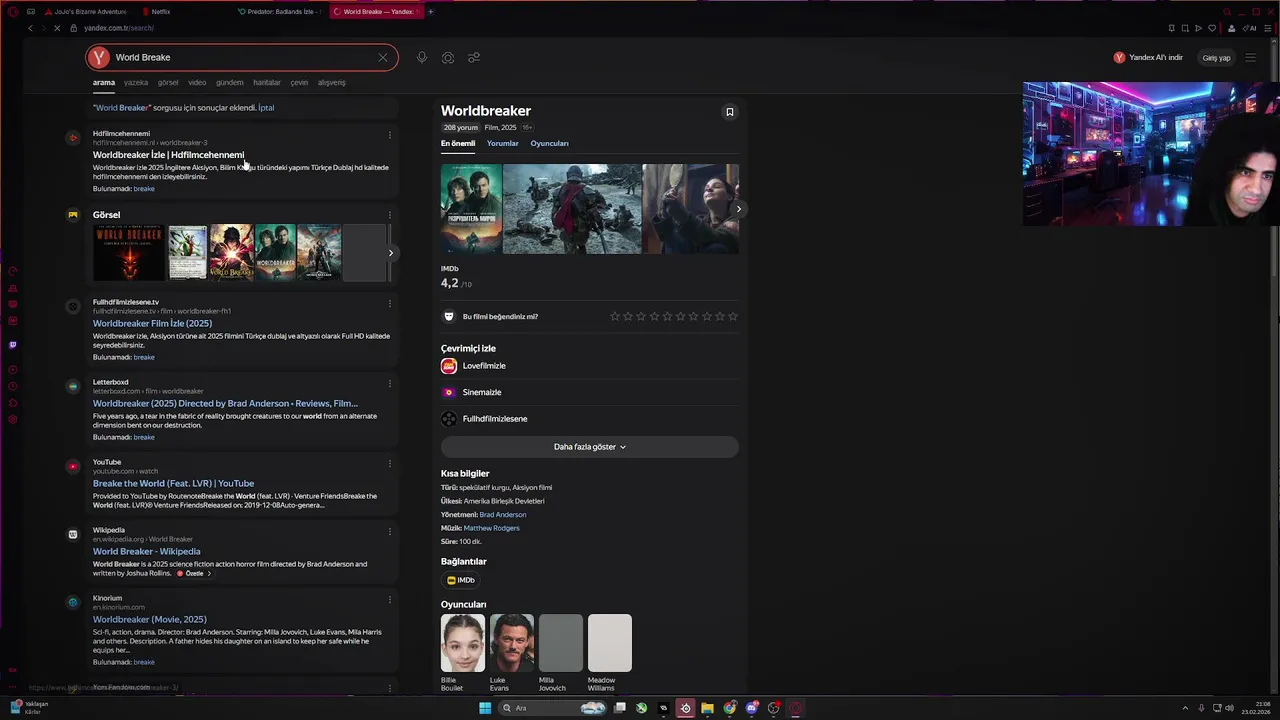
Task: Open Luke Evans cast thumbnail
Action: pyautogui.click(x=512, y=643)
